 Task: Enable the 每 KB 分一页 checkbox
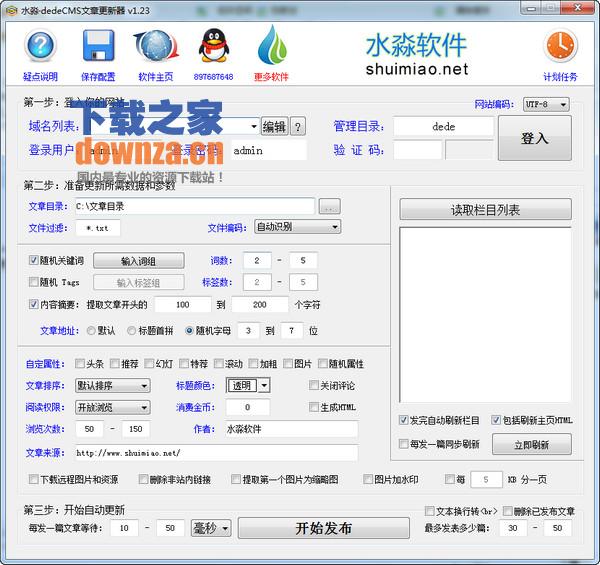[450, 479]
